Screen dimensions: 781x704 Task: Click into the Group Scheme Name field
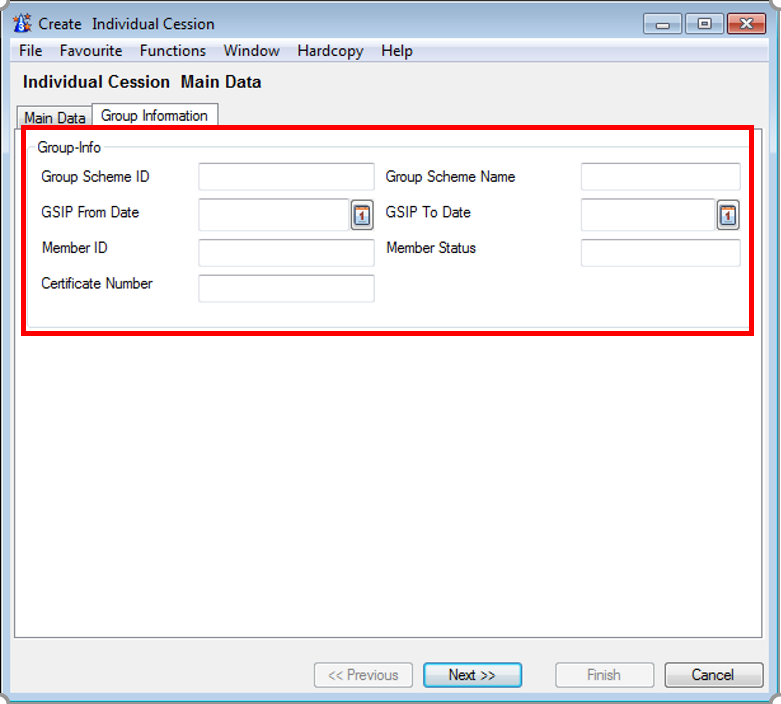(660, 178)
